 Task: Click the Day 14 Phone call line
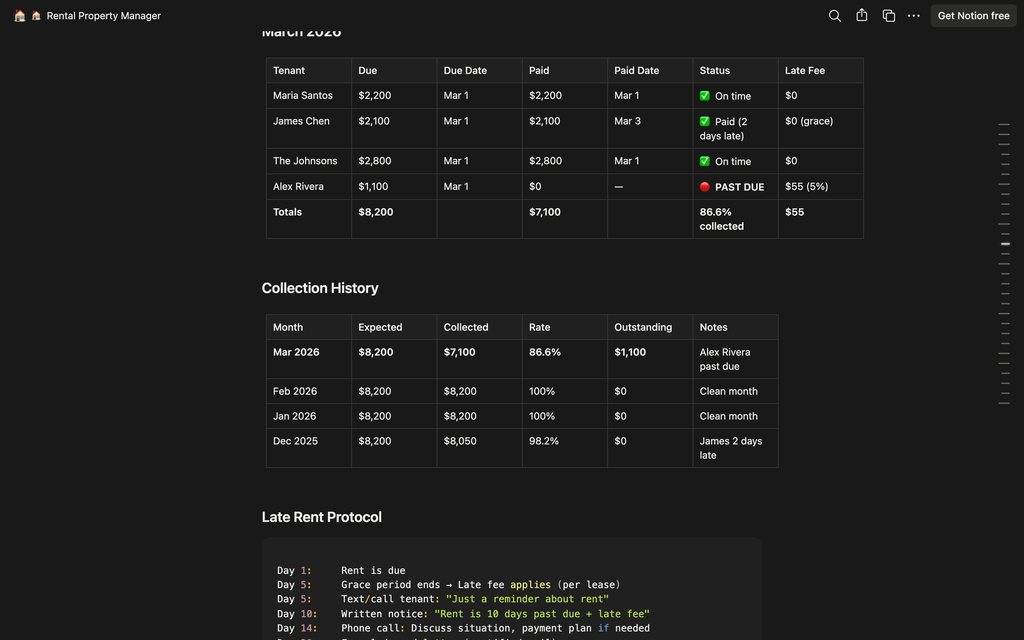[x=463, y=628]
